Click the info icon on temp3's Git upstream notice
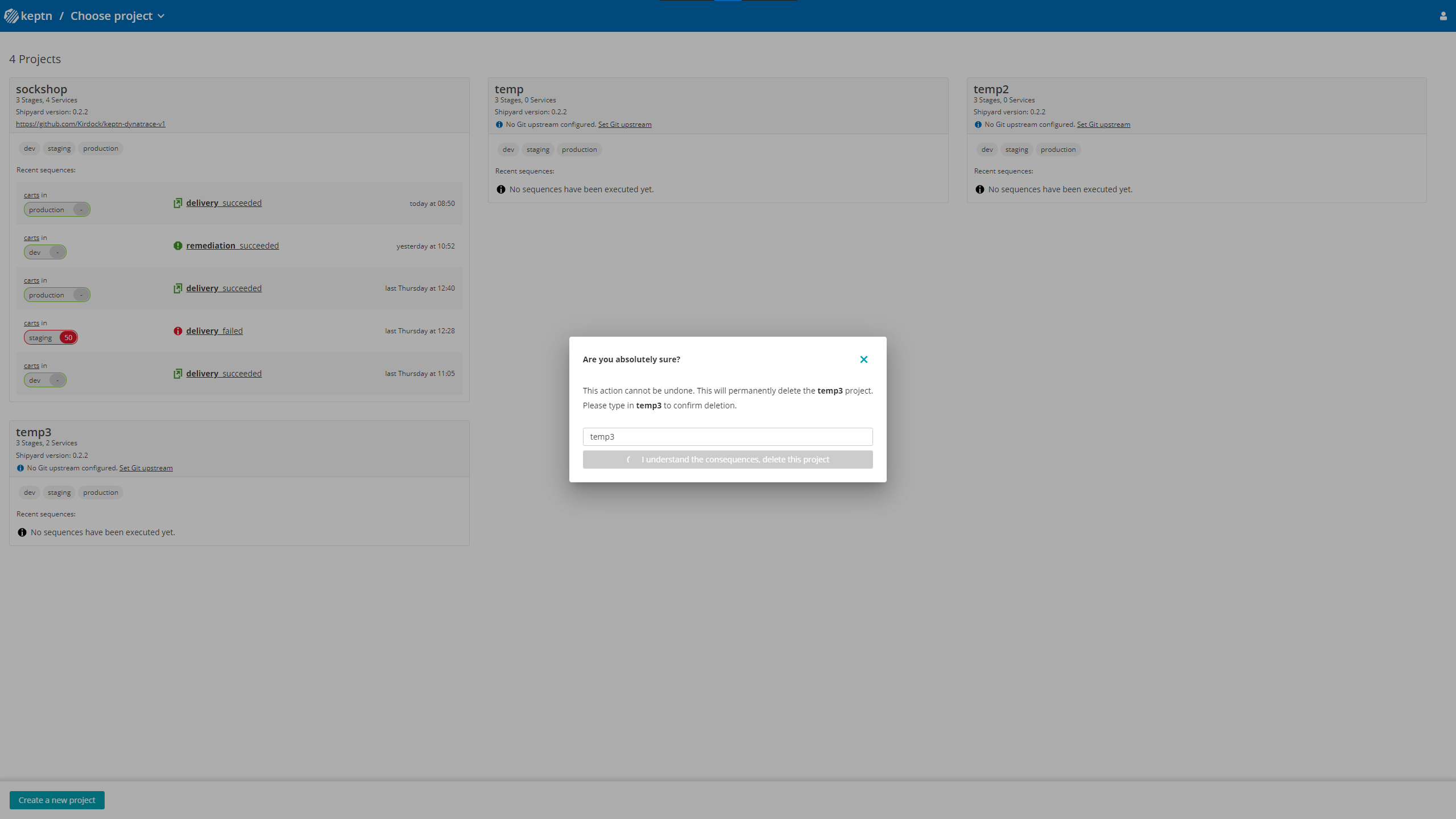The height and width of the screenshot is (819, 1456). click(21, 468)
